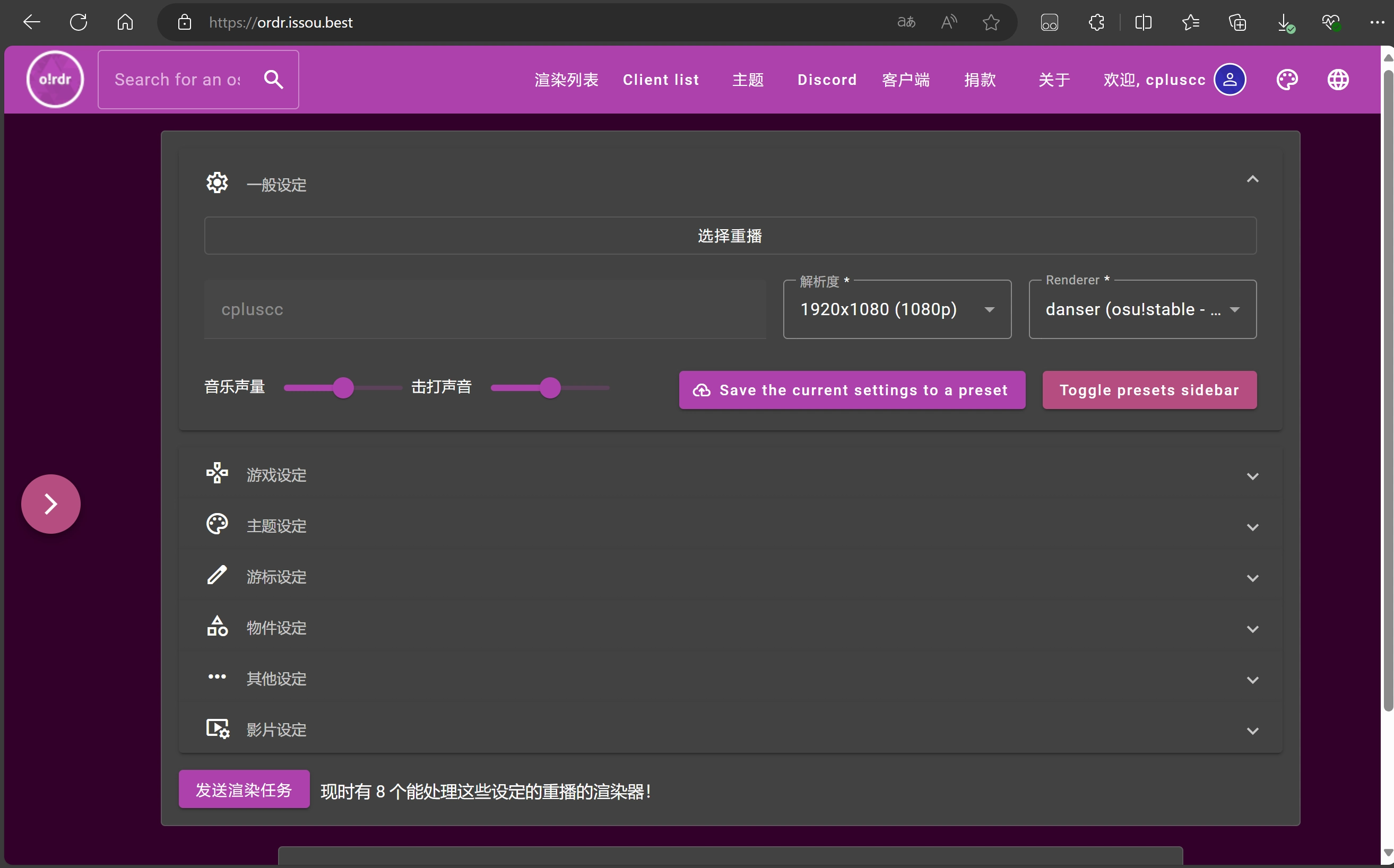Expand 其他设定 section chevron
The image size is (1394, 868).
pyautogui.click(x=1252, y=680)
